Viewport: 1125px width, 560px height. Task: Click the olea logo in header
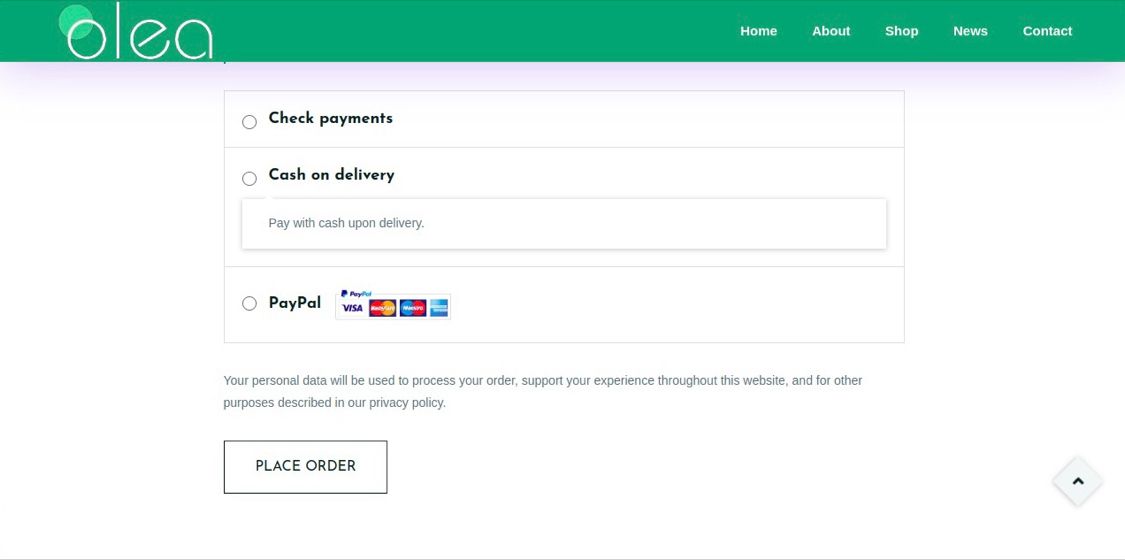click(x=136, y=31)
